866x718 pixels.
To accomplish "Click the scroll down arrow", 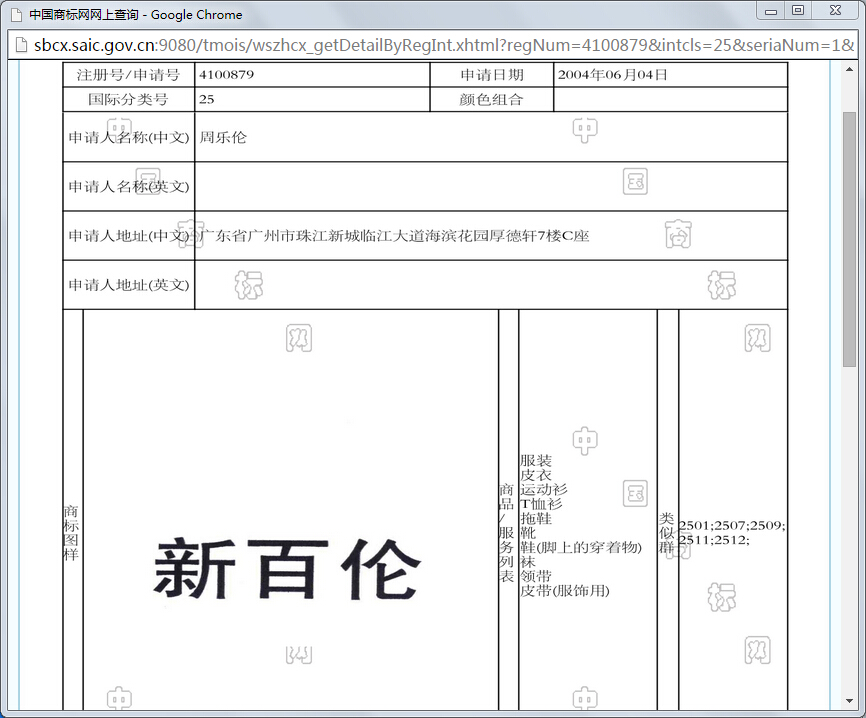I will (x=849, y=701).
